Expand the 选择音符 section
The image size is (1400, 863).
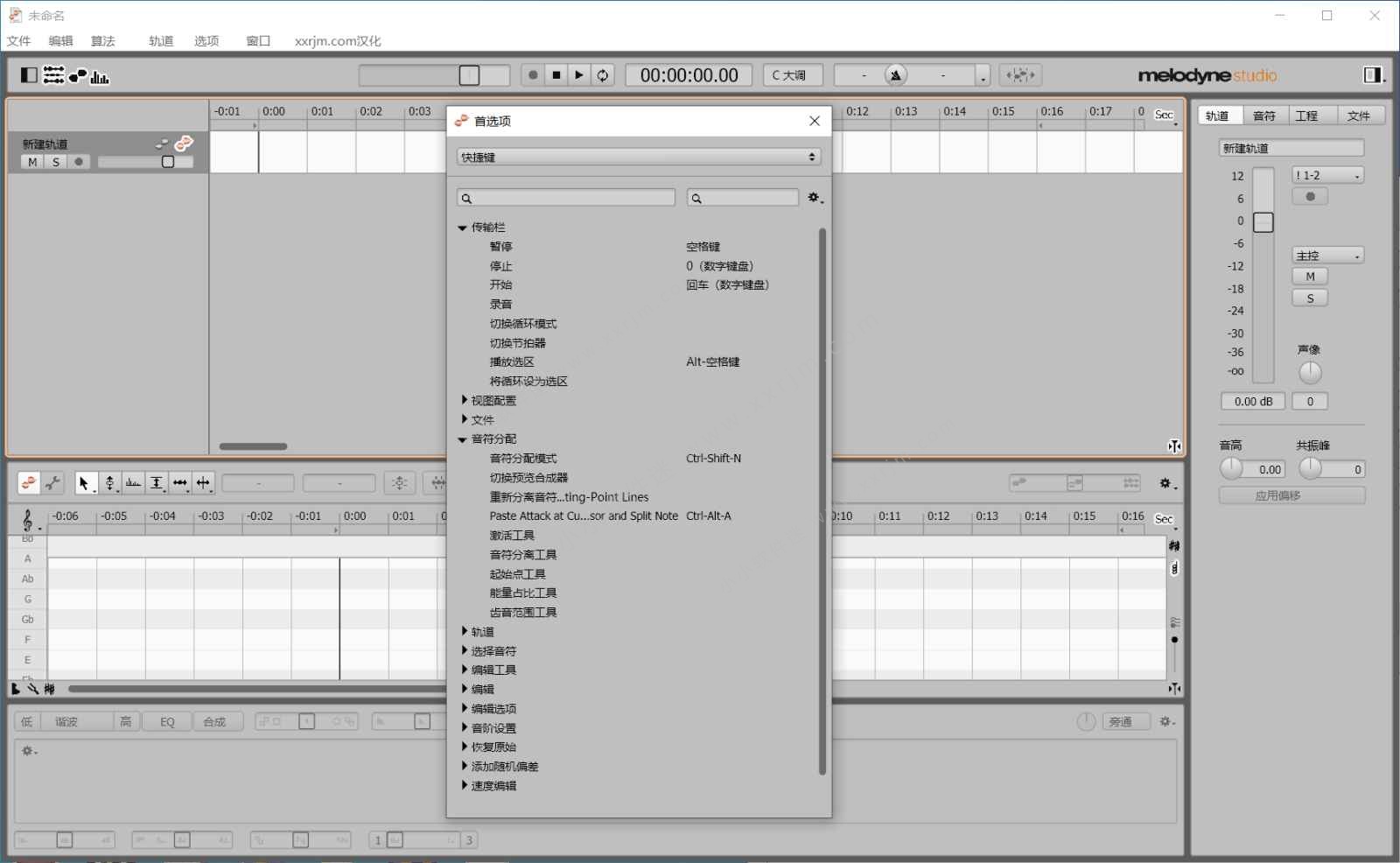tap(464, 650)
